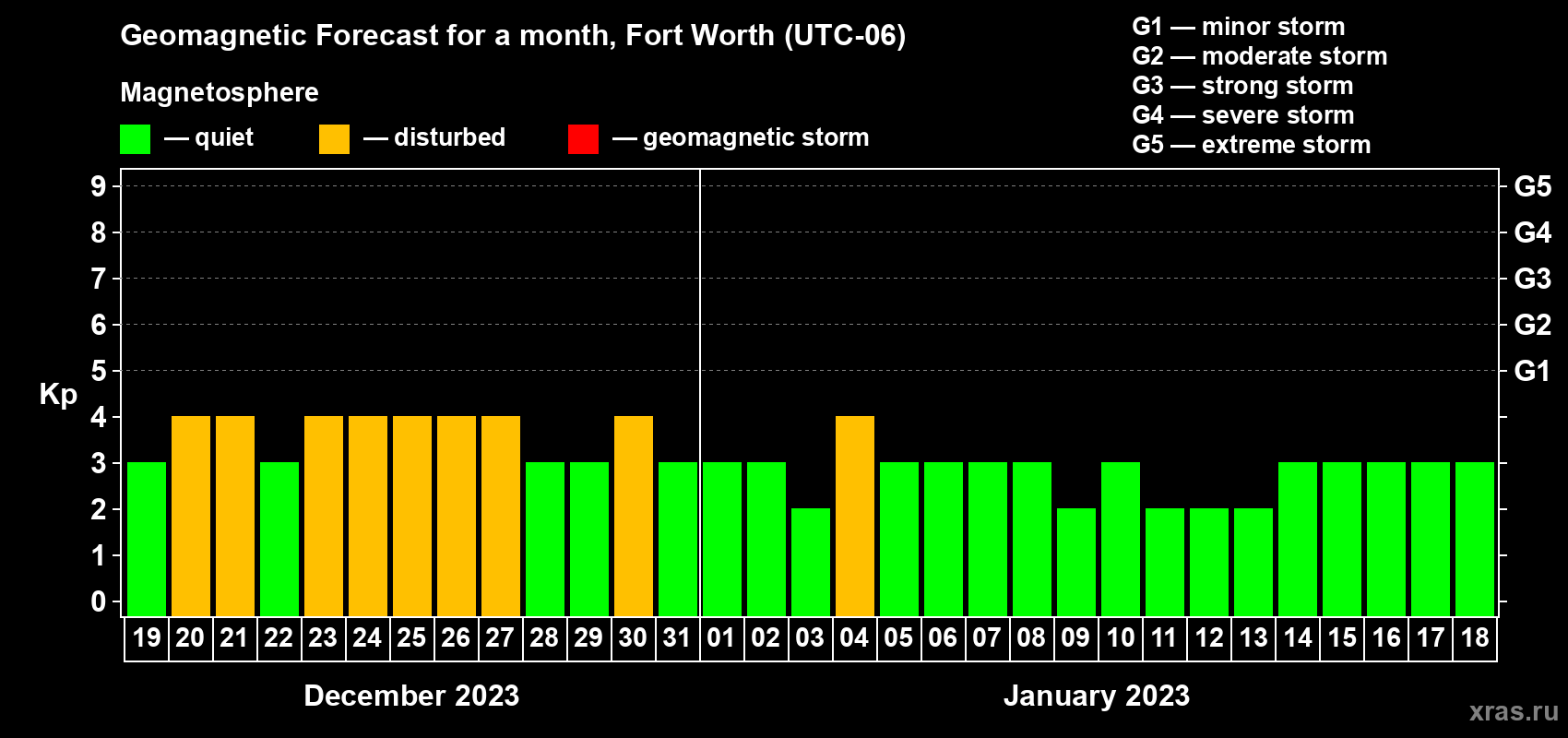Click the 'G1 — minor storm' legend line
The height and width of the screenshot is (738, 1568).
coord(1239,27)
